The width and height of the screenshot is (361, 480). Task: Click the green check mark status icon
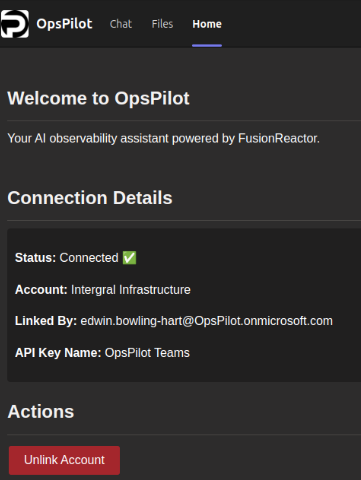pyautogui.click(x=129, y=258)
